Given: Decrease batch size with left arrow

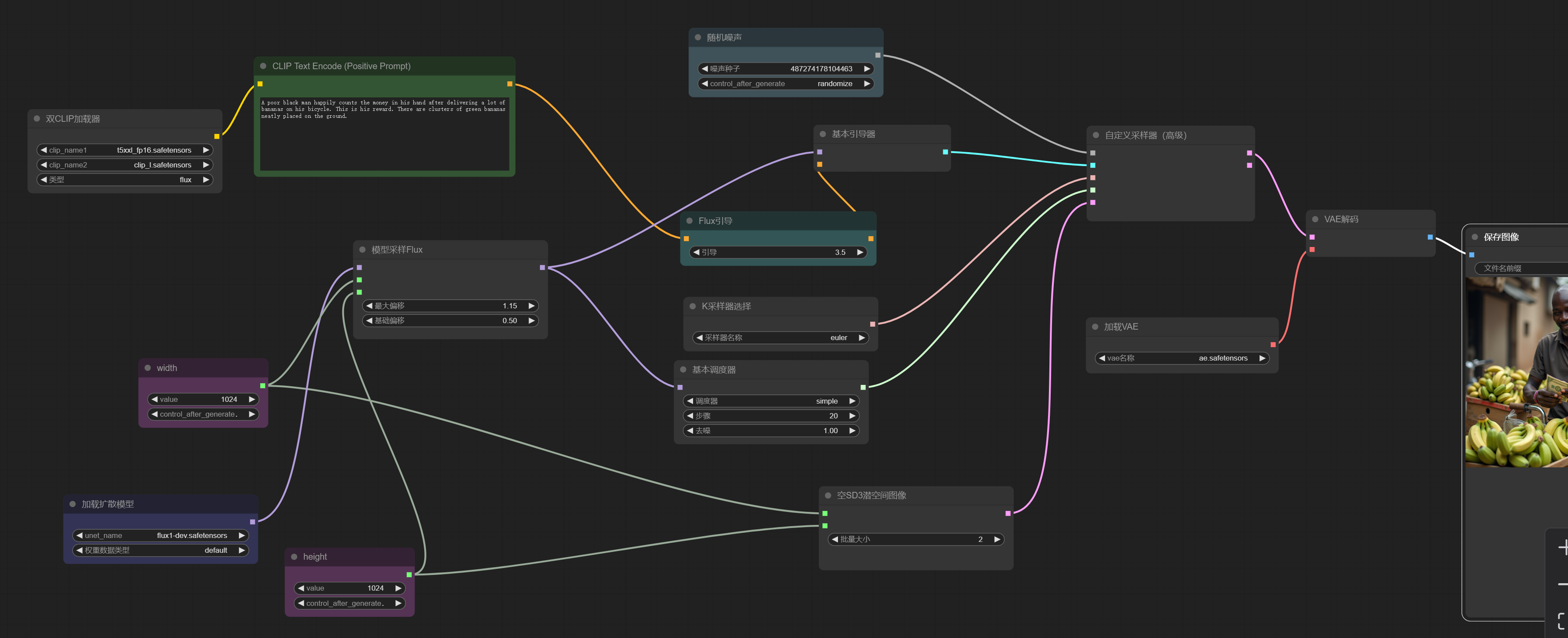Looking at the screenshot, I should (835, 539).
